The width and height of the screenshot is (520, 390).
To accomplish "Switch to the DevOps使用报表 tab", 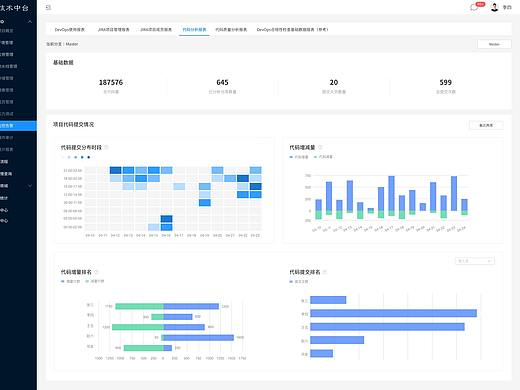I will coord(70,30).
